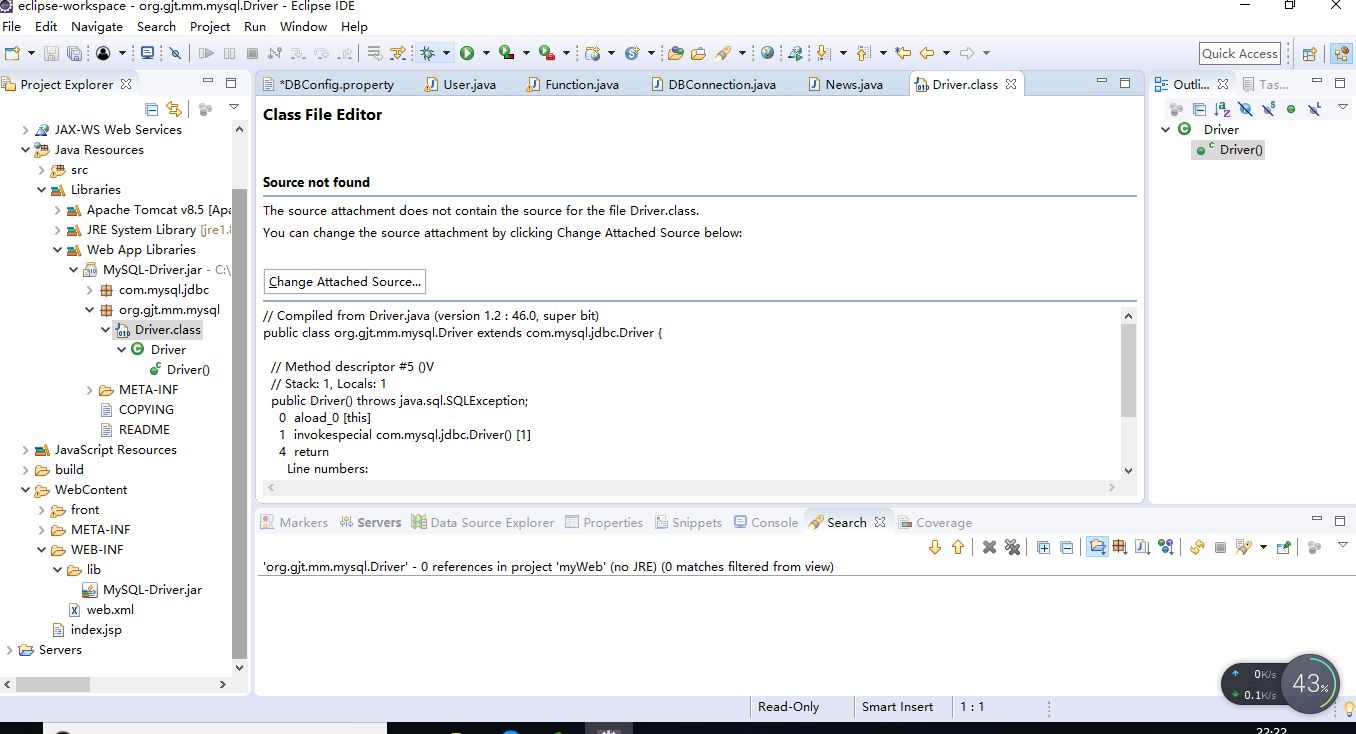This screenshot has height=734, width=1356.
Task: Select index.jsp in Project Explorer
Action: point(87,630)
